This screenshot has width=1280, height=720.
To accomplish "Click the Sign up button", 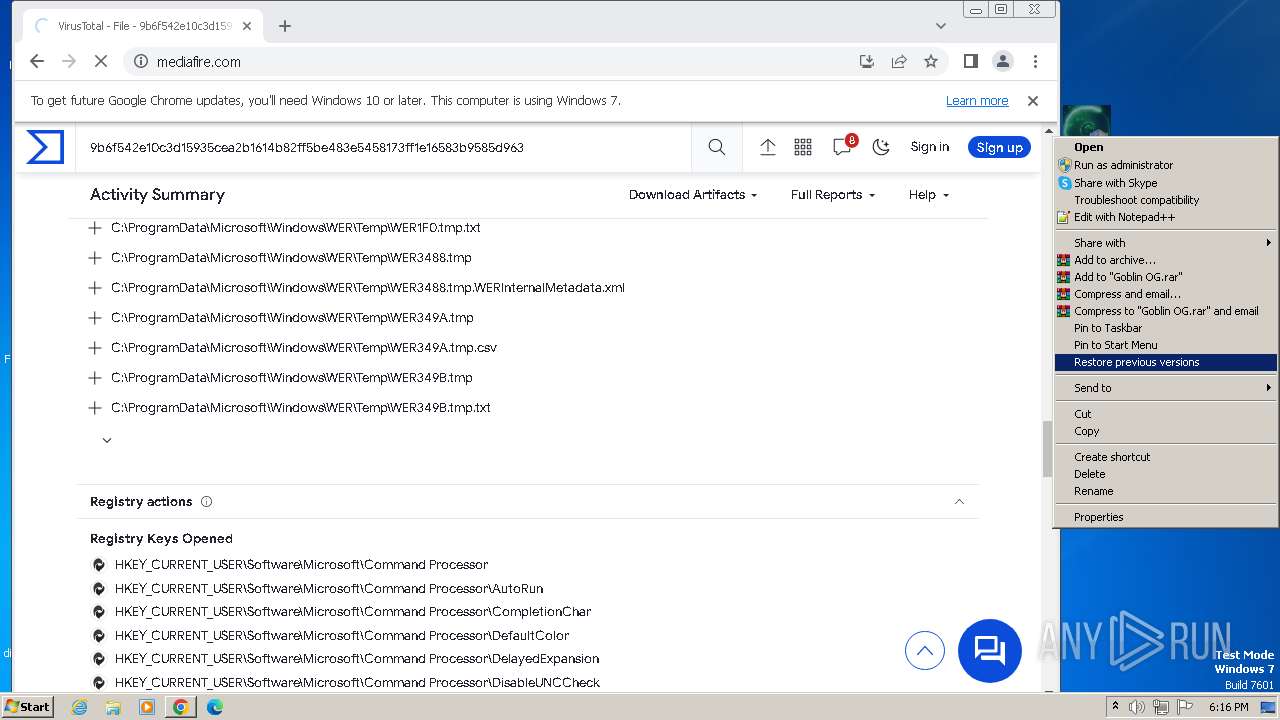I will pos(999,147).
